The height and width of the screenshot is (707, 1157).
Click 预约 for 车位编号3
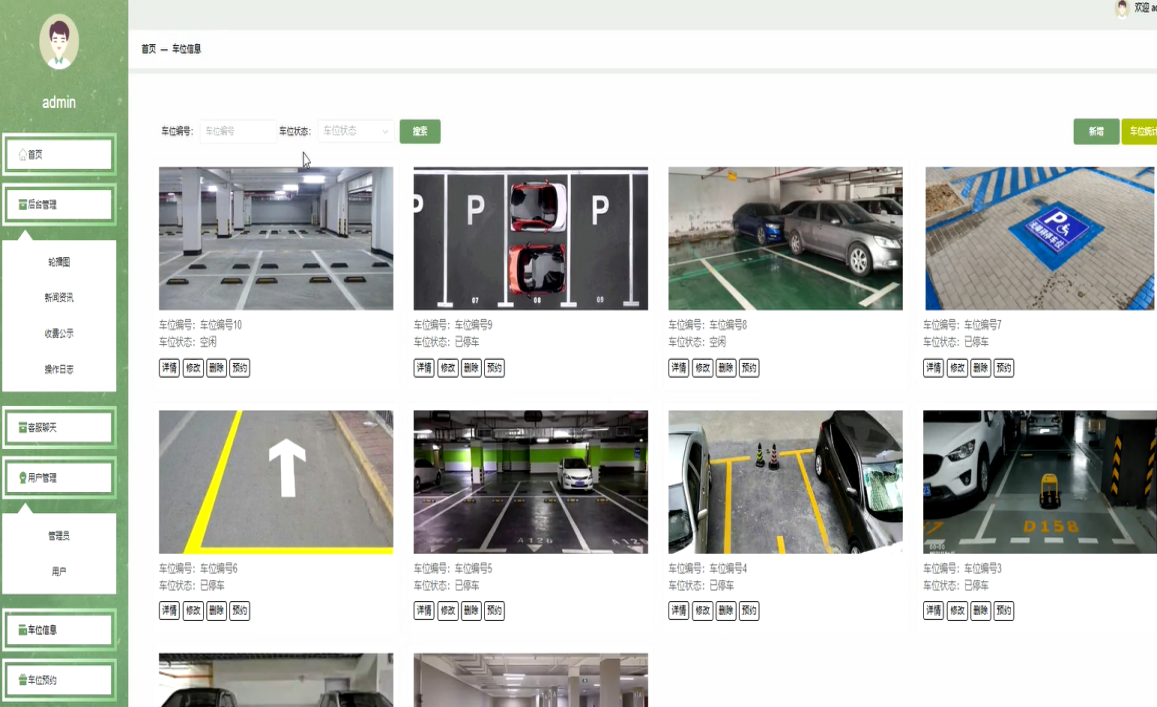pos(1004,610)
